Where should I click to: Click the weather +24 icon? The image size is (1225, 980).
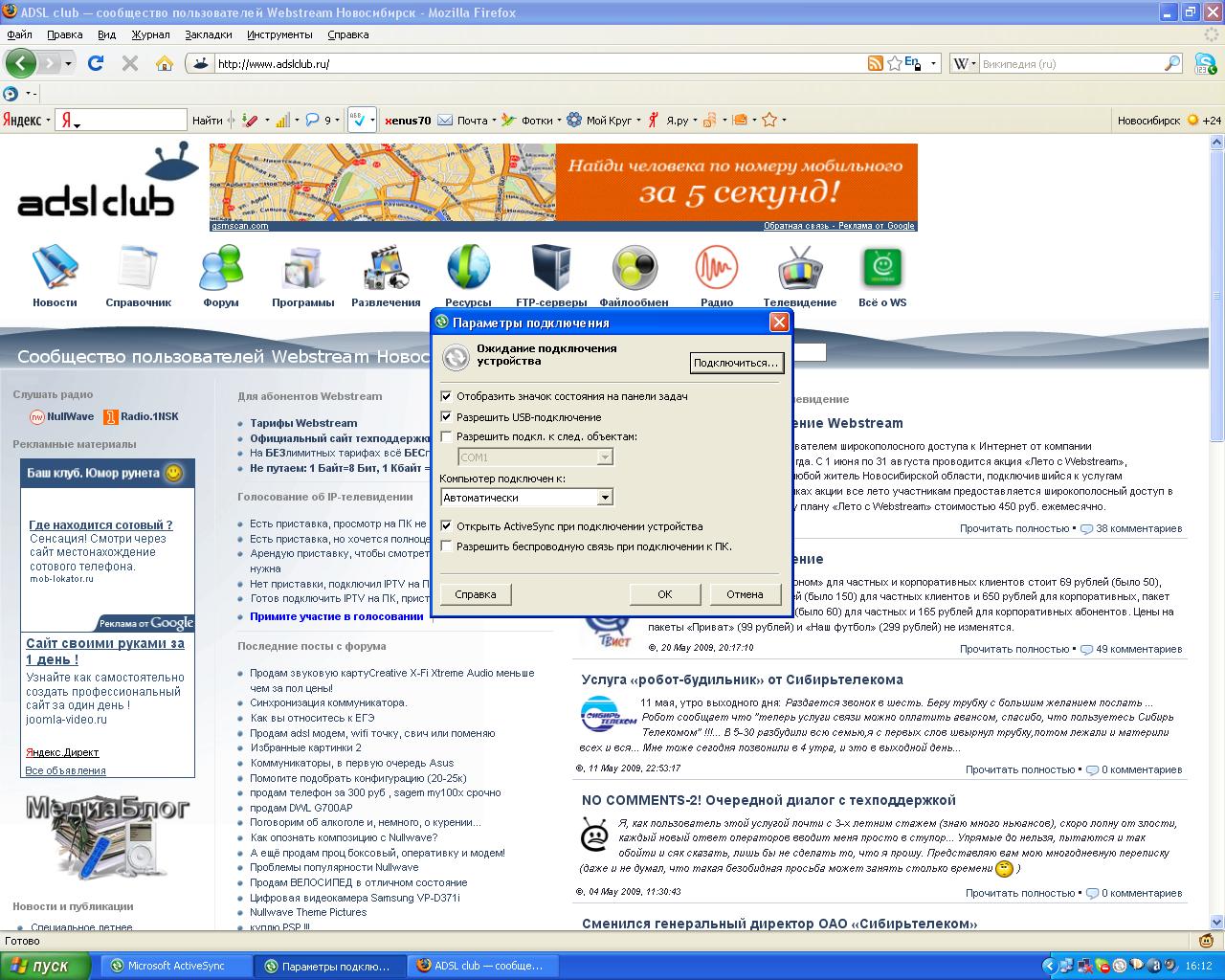(1192, 121)
